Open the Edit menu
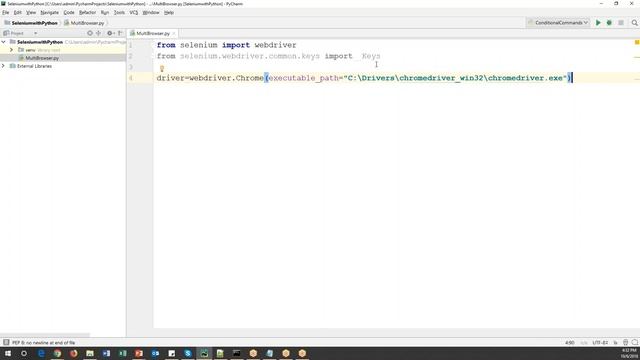Image resolution: width=640 pixels, height=360 pixels. pyautogui.click(x=18, y=13)
